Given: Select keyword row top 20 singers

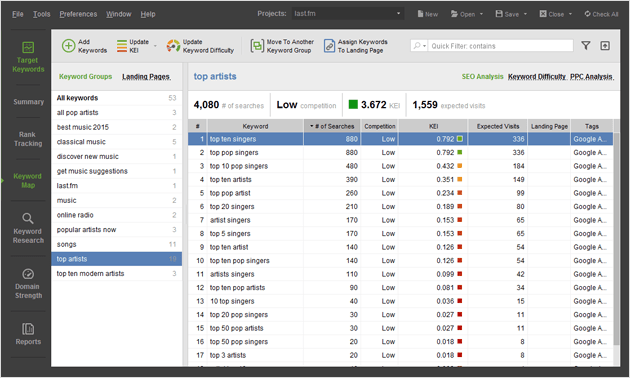Looking at the screenshot, I should (401, 206).
